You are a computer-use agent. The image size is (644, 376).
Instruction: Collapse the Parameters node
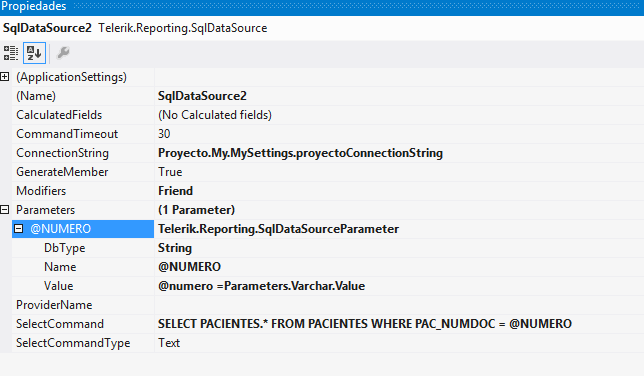click(x=5, y=210)
